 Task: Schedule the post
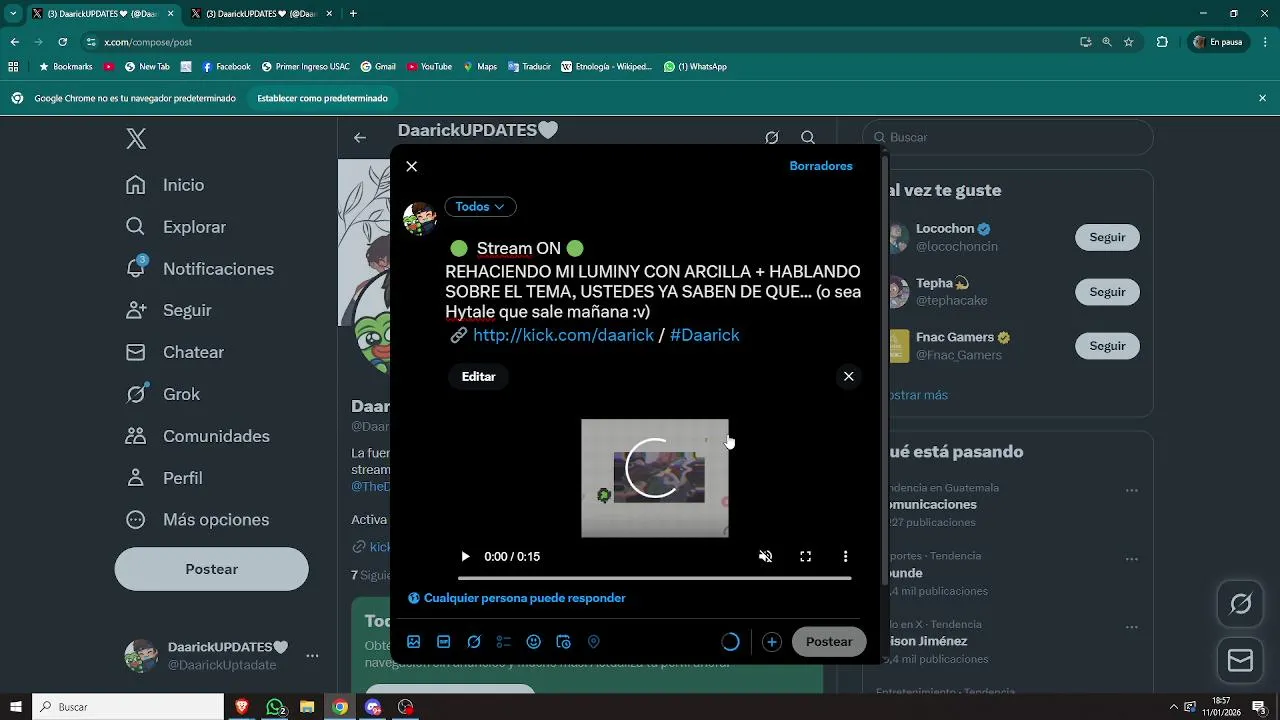point(564,642)
